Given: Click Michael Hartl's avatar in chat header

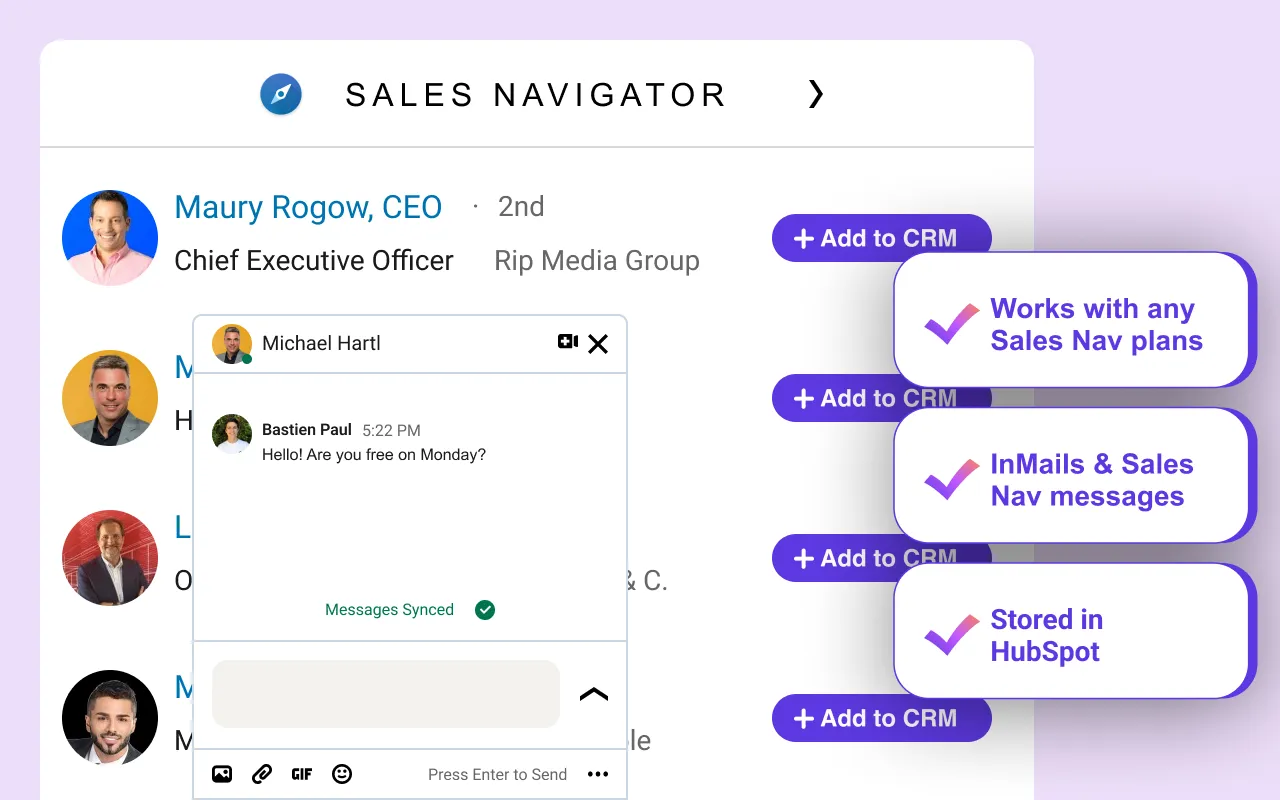Looking at the screenshot, I should (232, 344).
